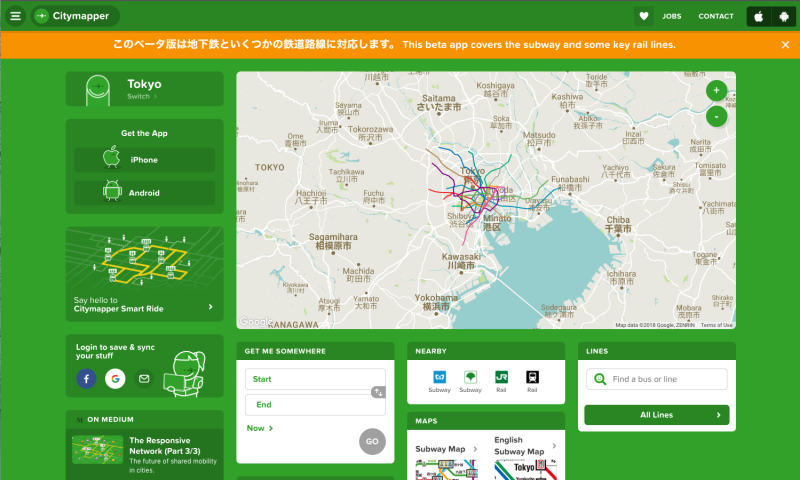The height and width of the screenshot is (480, 800).
Task: Open the Now time dropdown
Action: click(260, 428)
